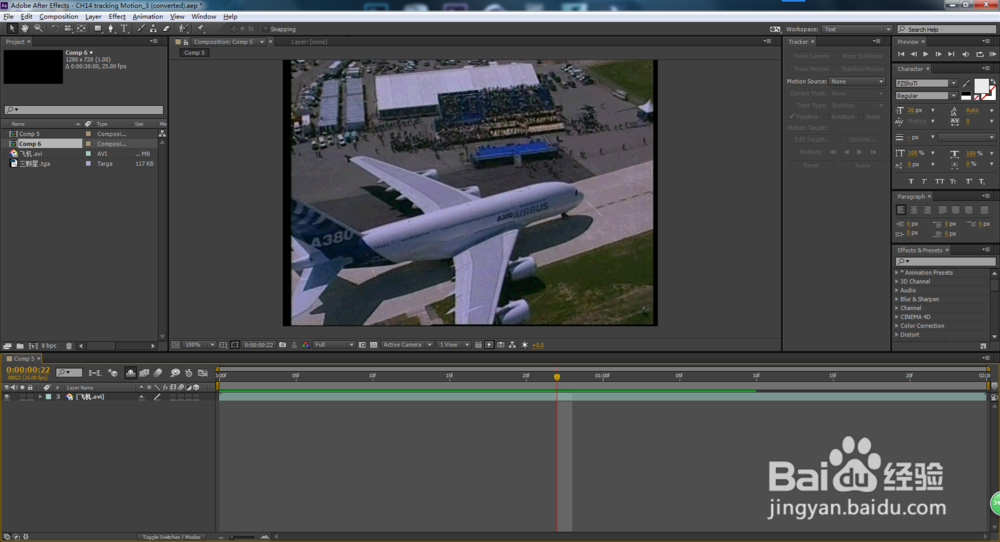1000x542 pixels.
Task: Create new folder in Project panel
Action: tap(20, 346)
